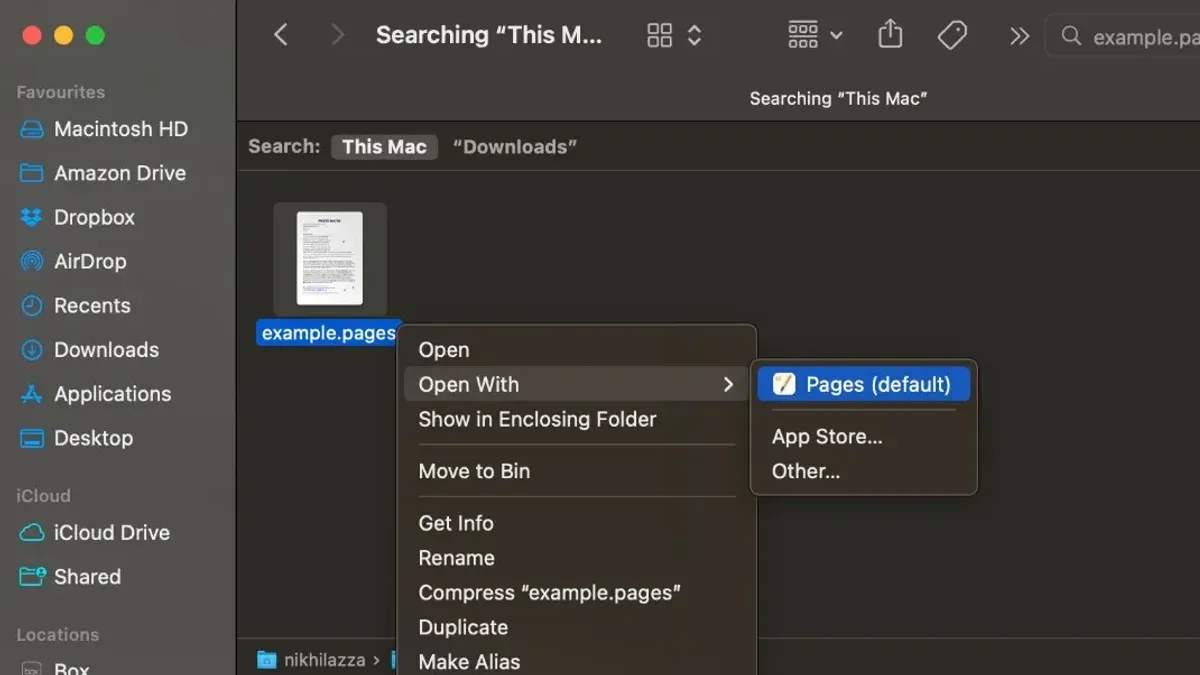Focus the search field containing example.pa

tap(1123, 36)
